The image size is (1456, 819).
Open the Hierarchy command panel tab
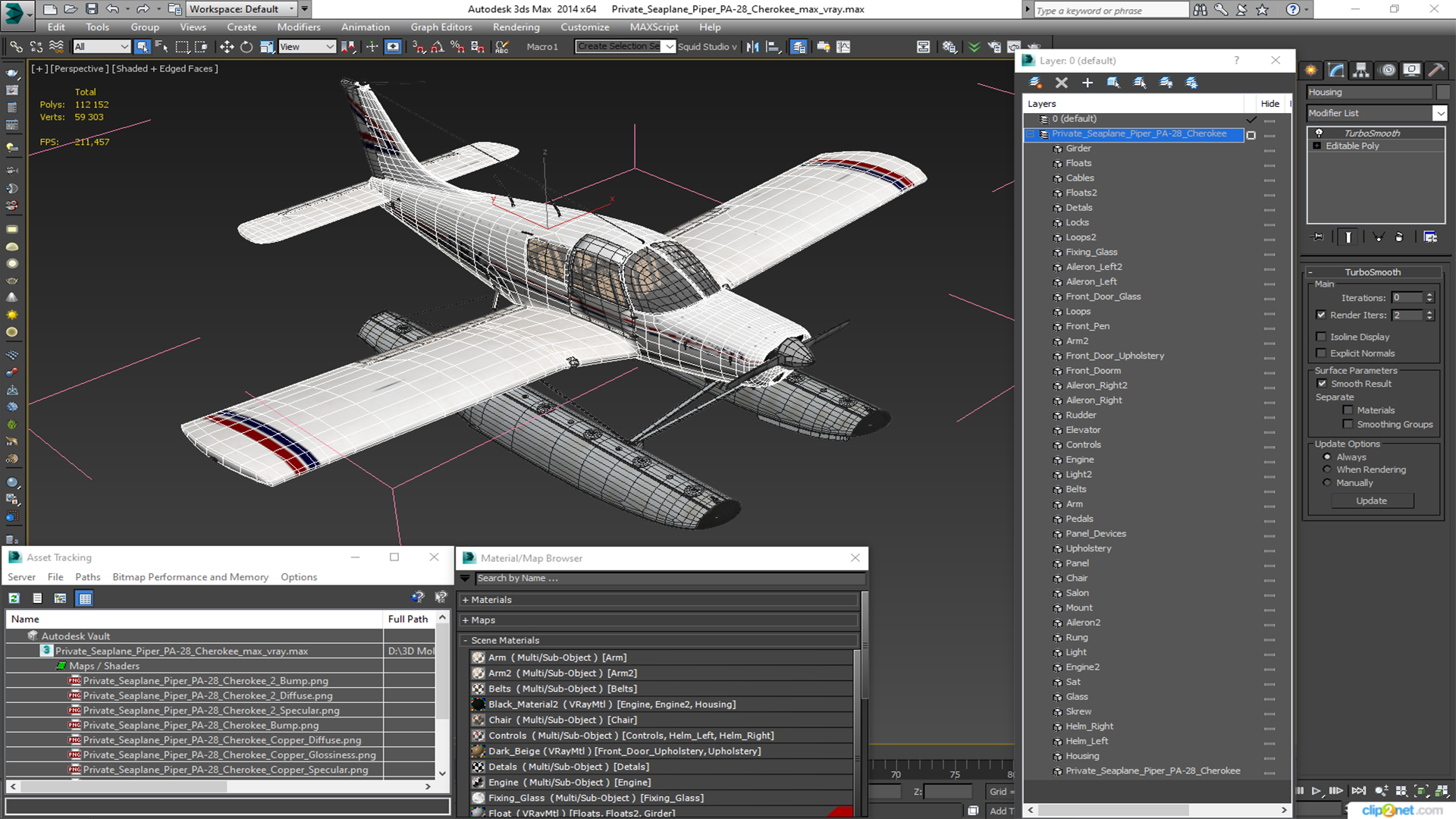(x=1361, y=71)
